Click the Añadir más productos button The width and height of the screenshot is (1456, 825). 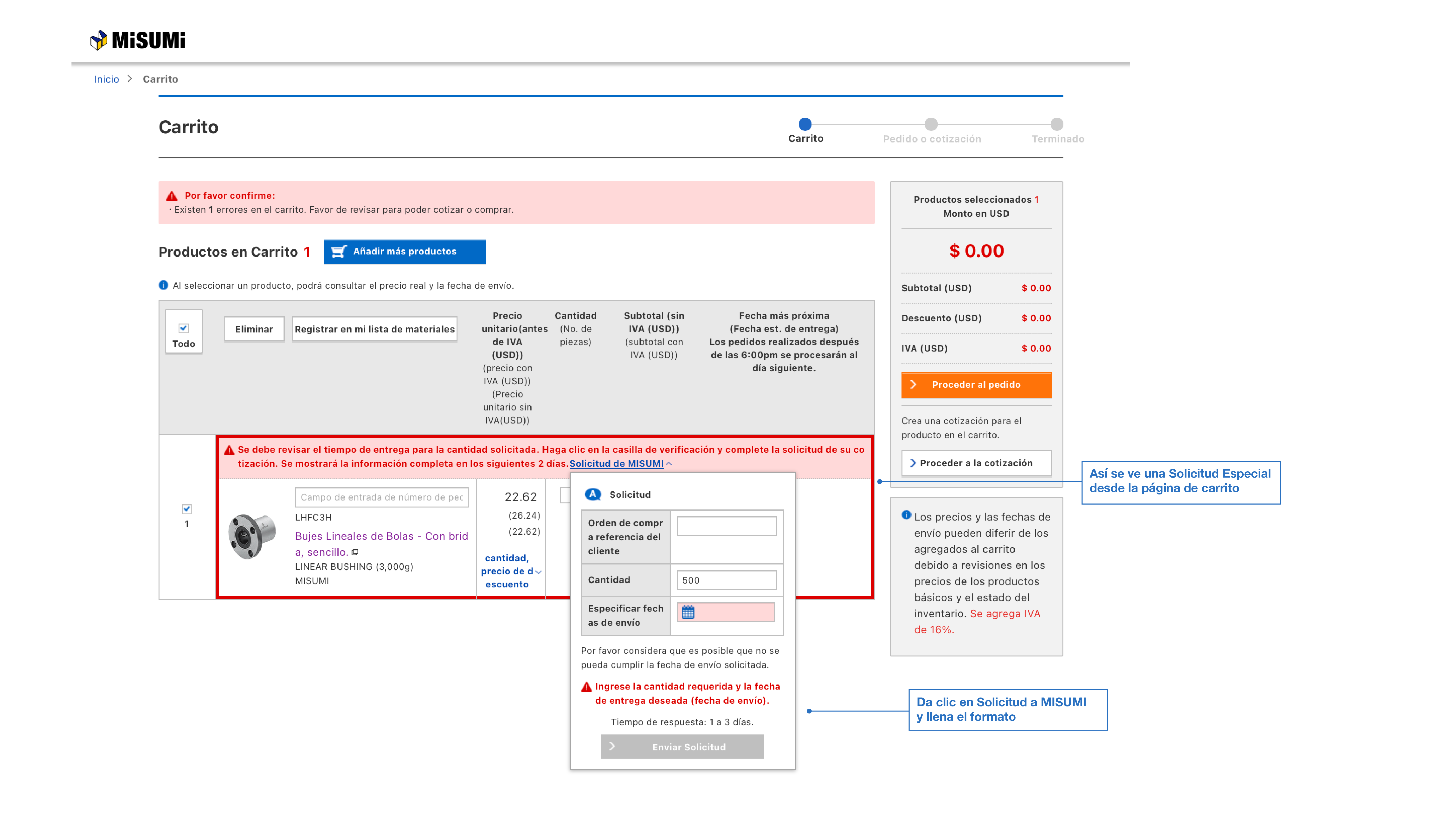[x=404, y=252]
